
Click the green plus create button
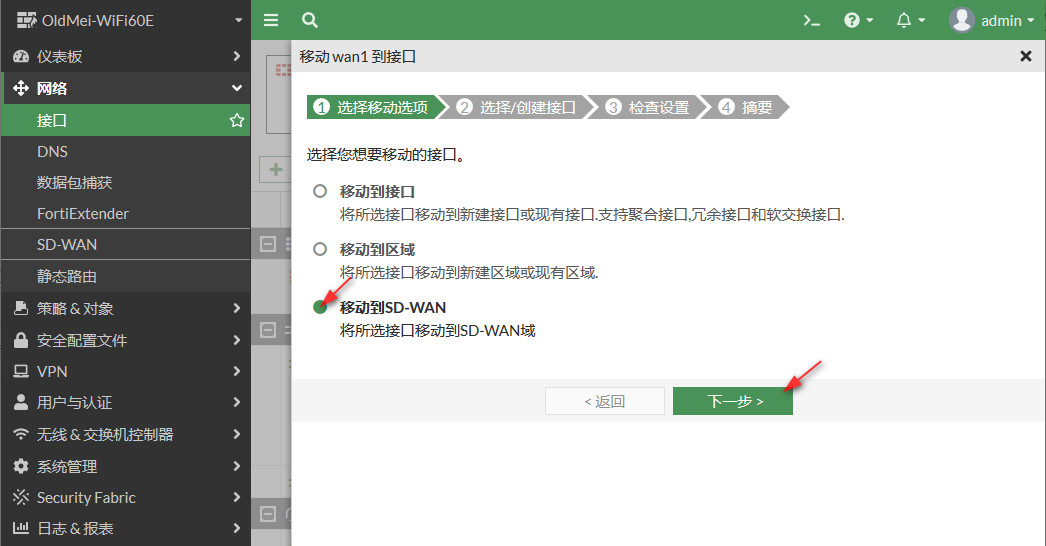click(276, 170)
